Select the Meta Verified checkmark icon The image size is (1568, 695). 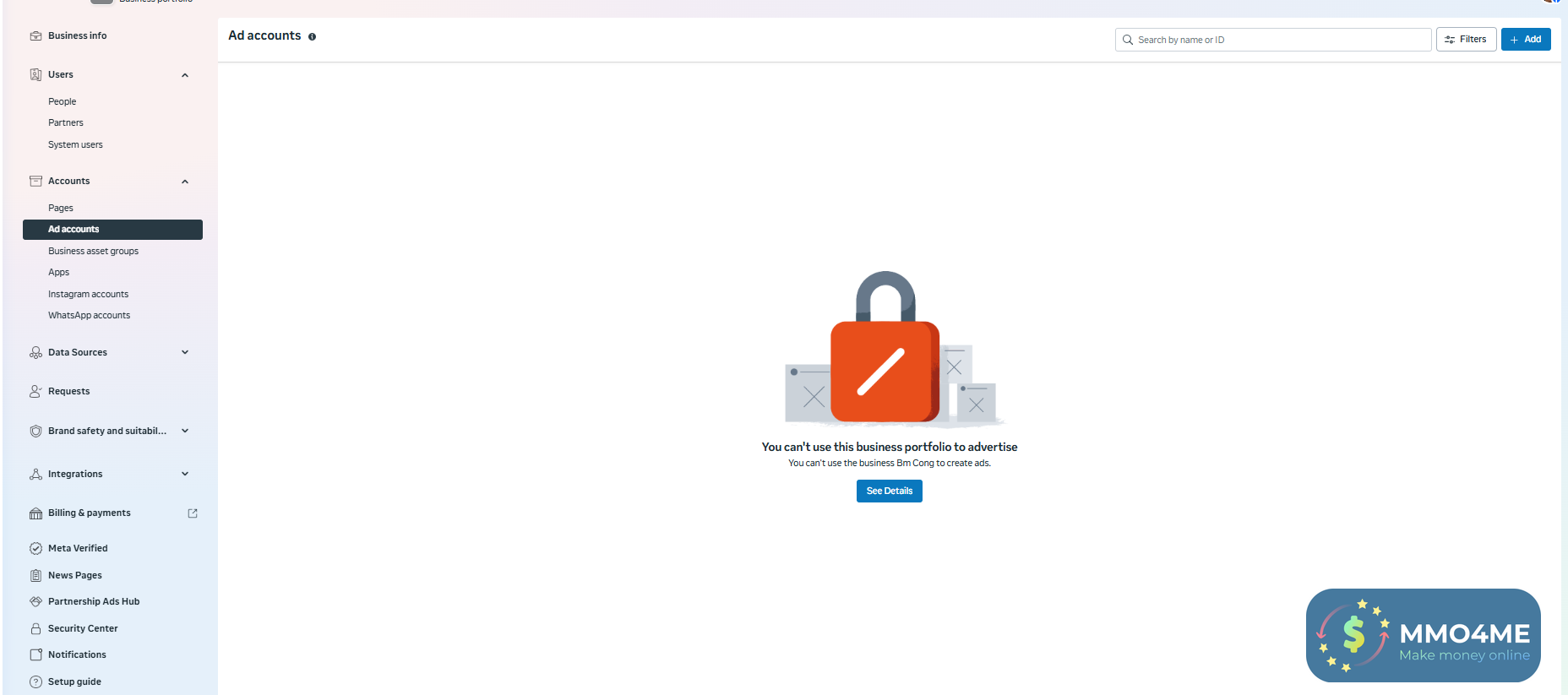(35, 548)
